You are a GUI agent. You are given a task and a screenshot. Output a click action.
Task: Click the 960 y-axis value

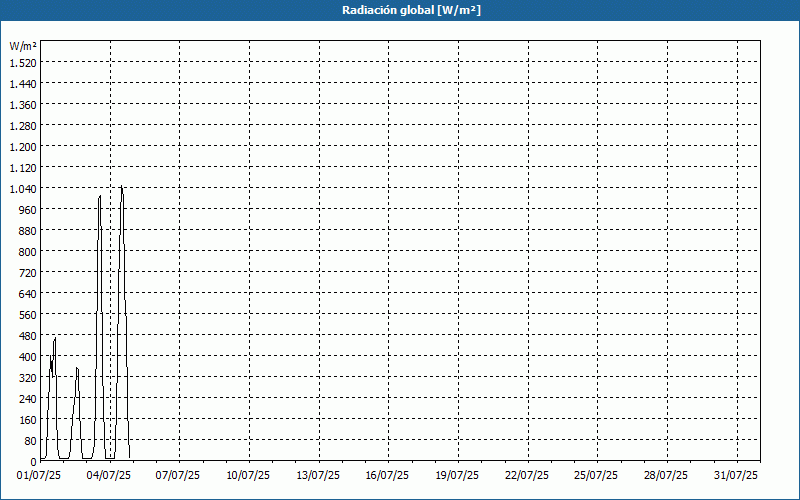click(x=27, y=210)
